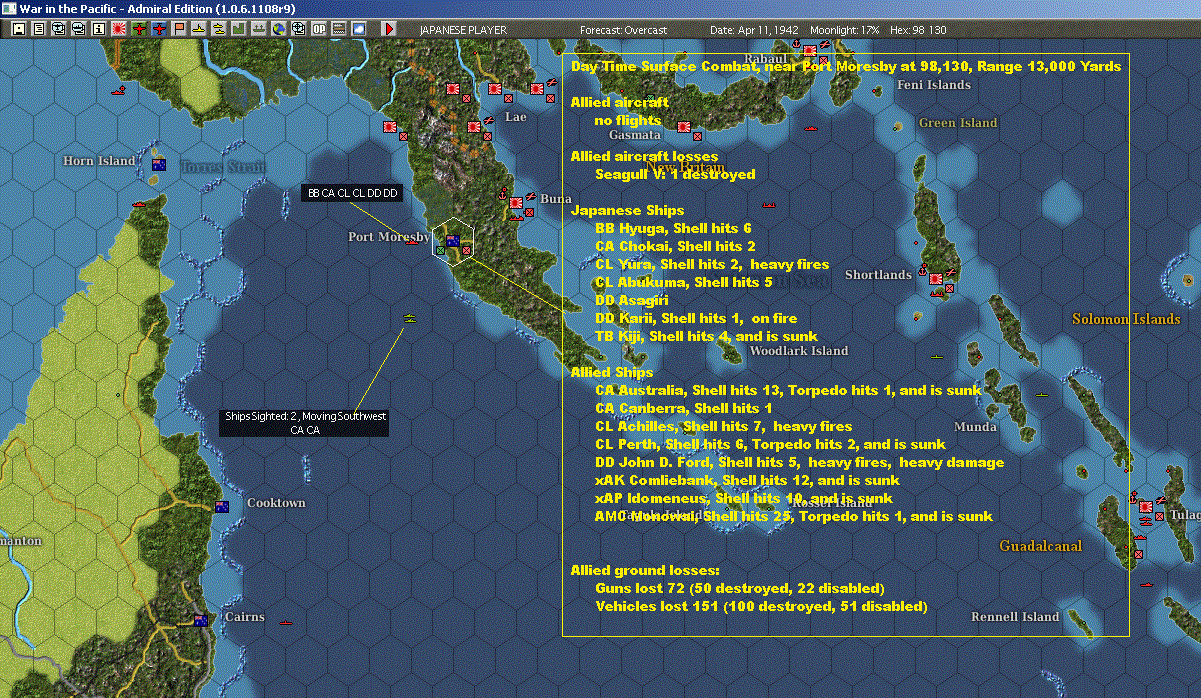Click 'CA Canberra, Shell hits 1' line
Image resolution: width=1201 pixels, height=698 pixels.
point(683,409)
